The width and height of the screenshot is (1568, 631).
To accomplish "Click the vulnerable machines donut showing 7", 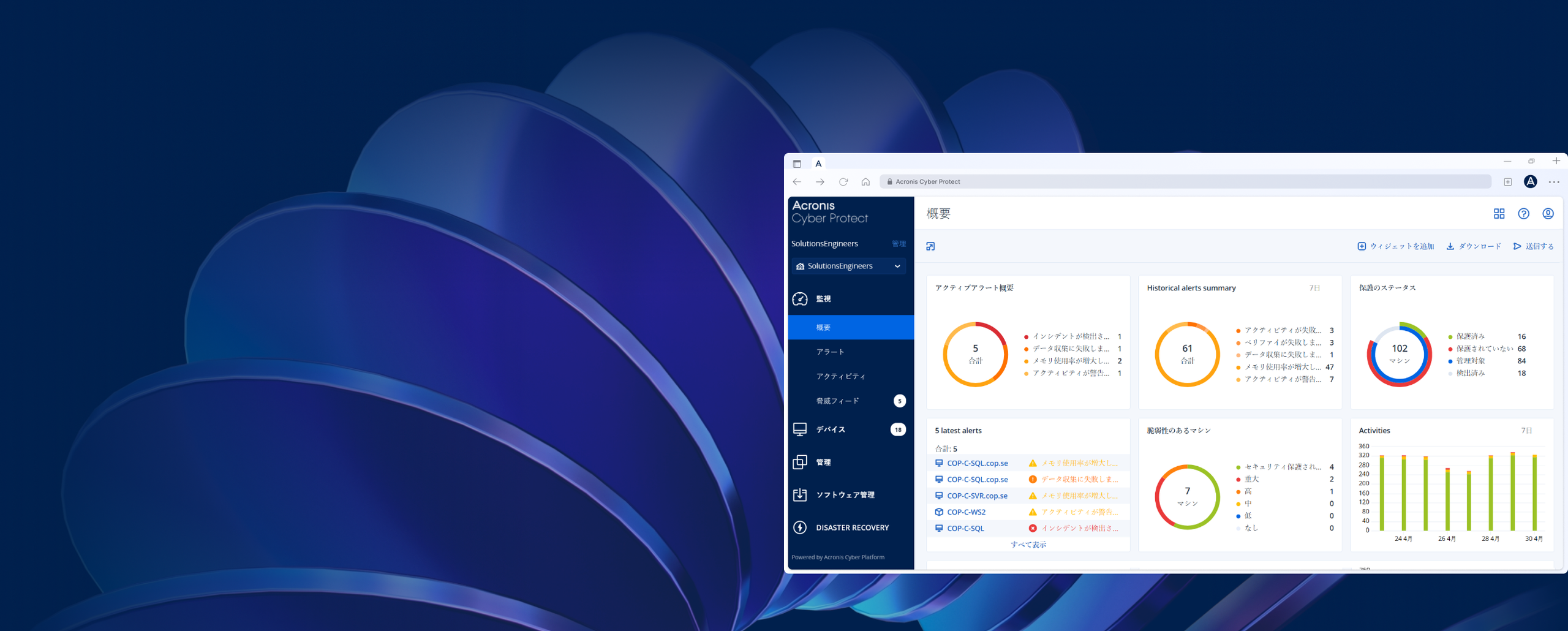I will click(1187, 497).
